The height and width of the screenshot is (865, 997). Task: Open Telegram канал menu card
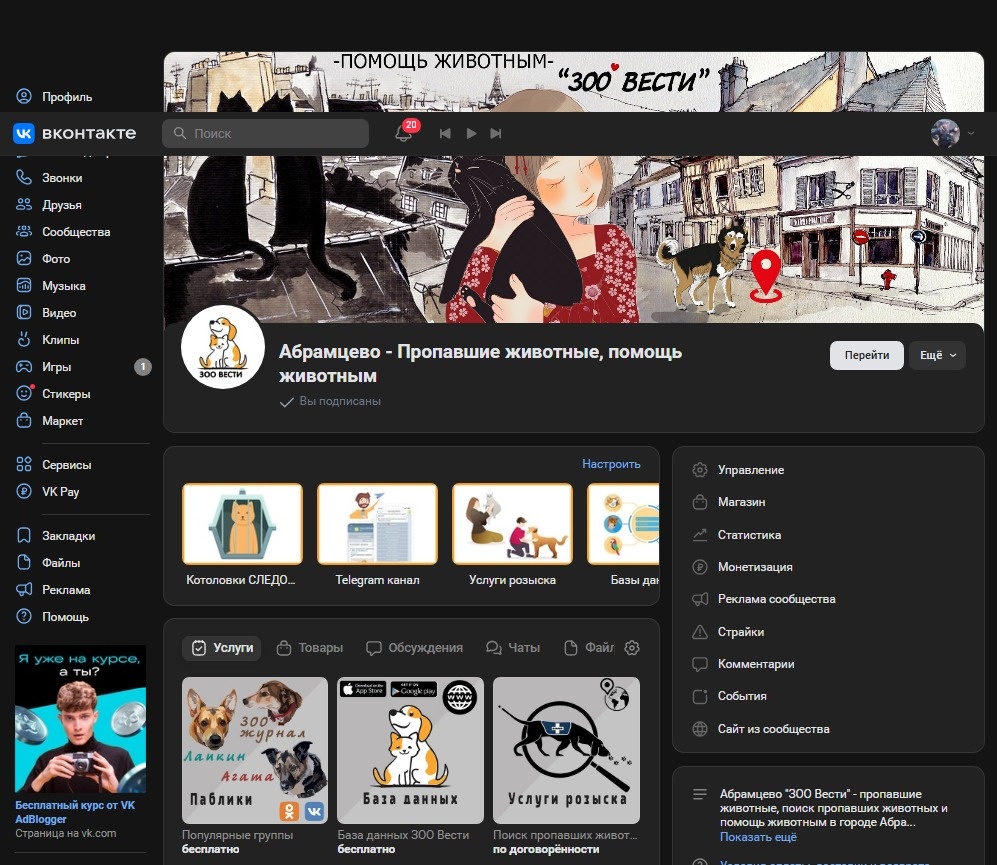(x=377, y=534)
